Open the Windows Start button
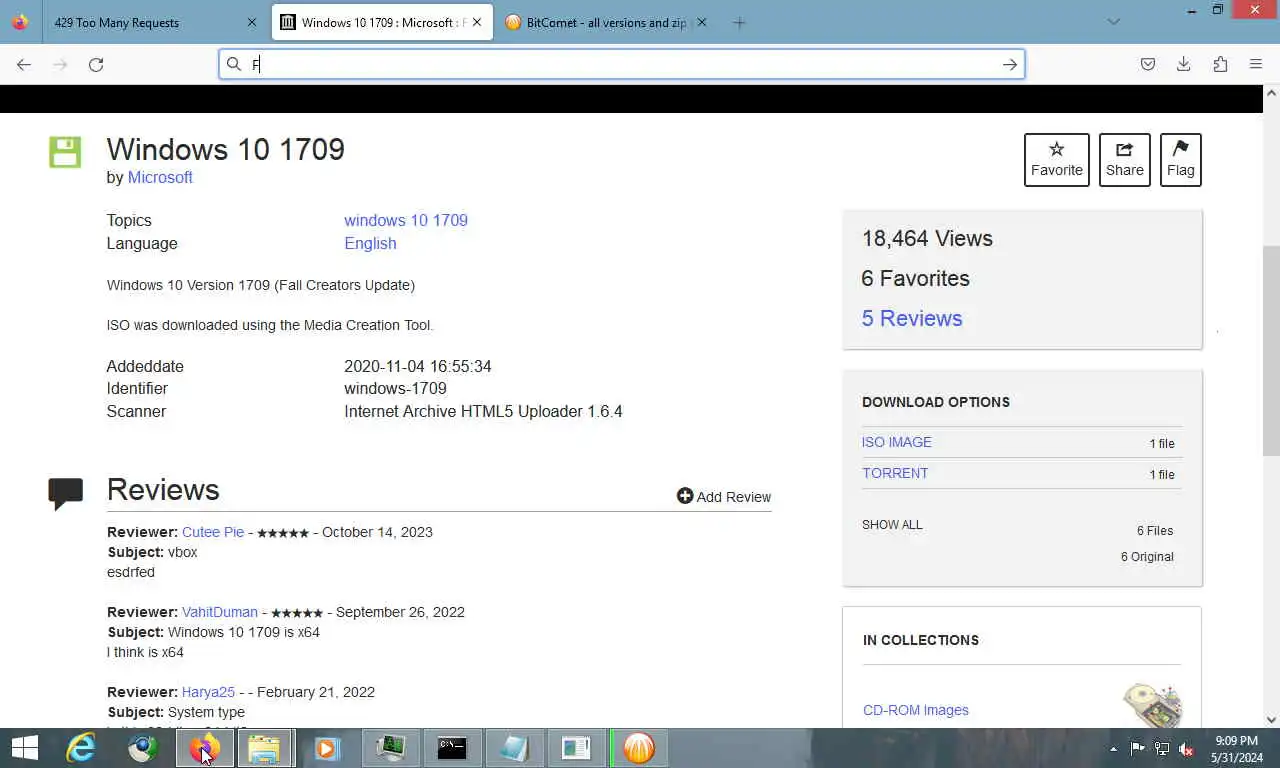1280x768 pixels. (x=25, y=748)
